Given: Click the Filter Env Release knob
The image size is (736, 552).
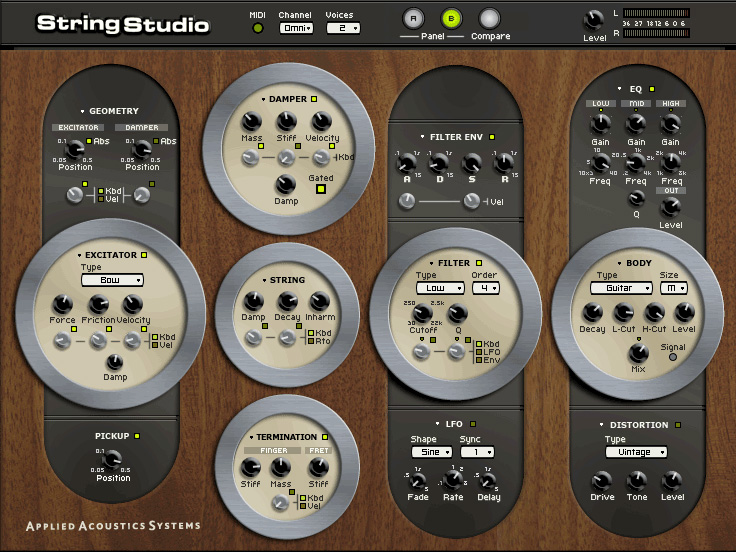Looking at the screenshot, I should (504, 163).
